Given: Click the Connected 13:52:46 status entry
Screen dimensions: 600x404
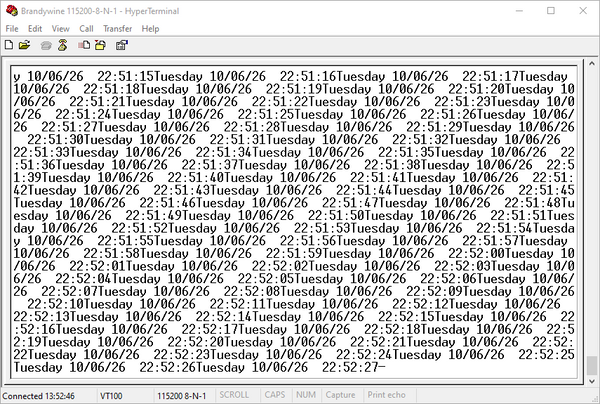Looking at the screenshot, I should coord(38,396).
